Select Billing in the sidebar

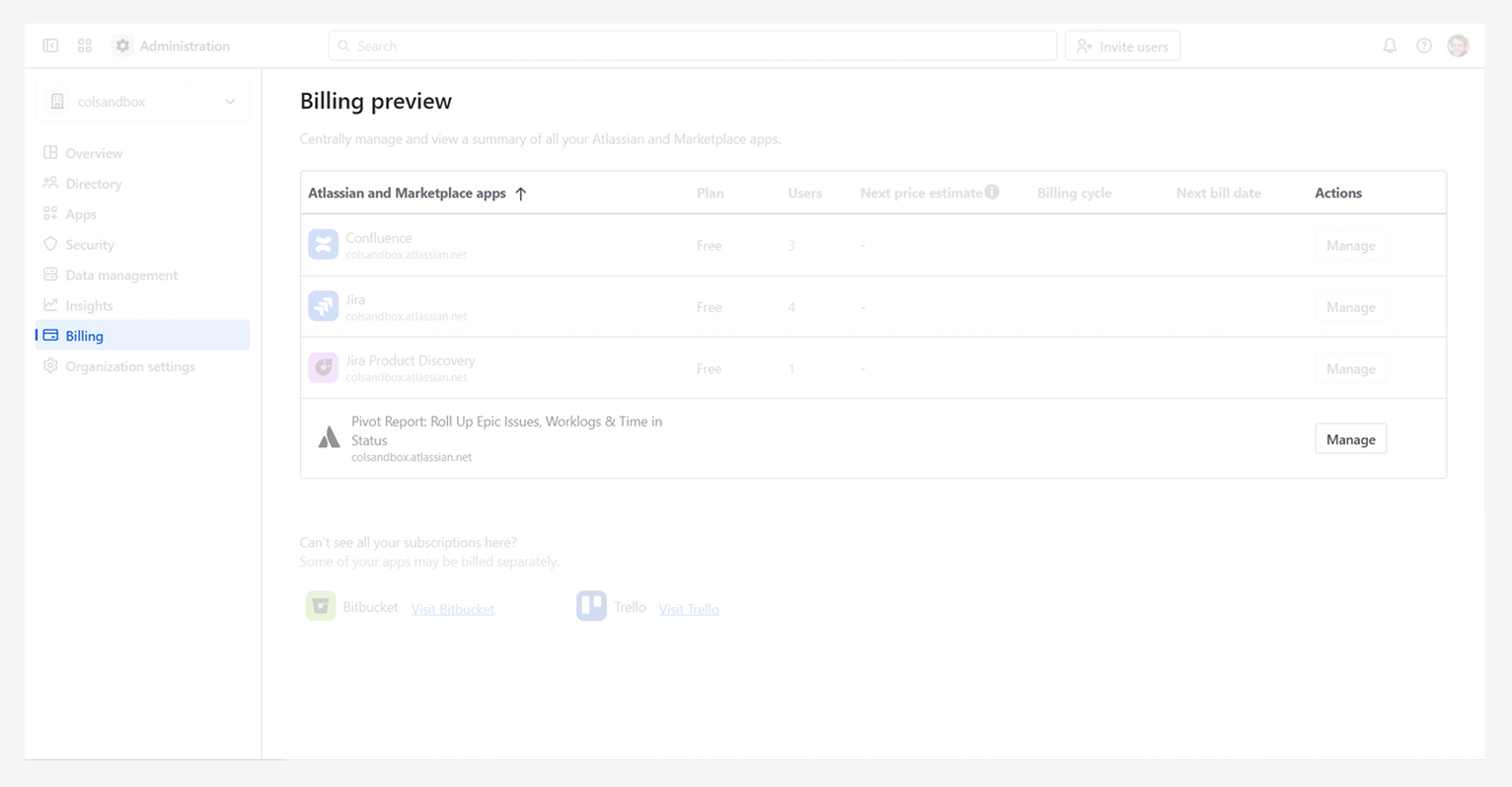(143, 336)
